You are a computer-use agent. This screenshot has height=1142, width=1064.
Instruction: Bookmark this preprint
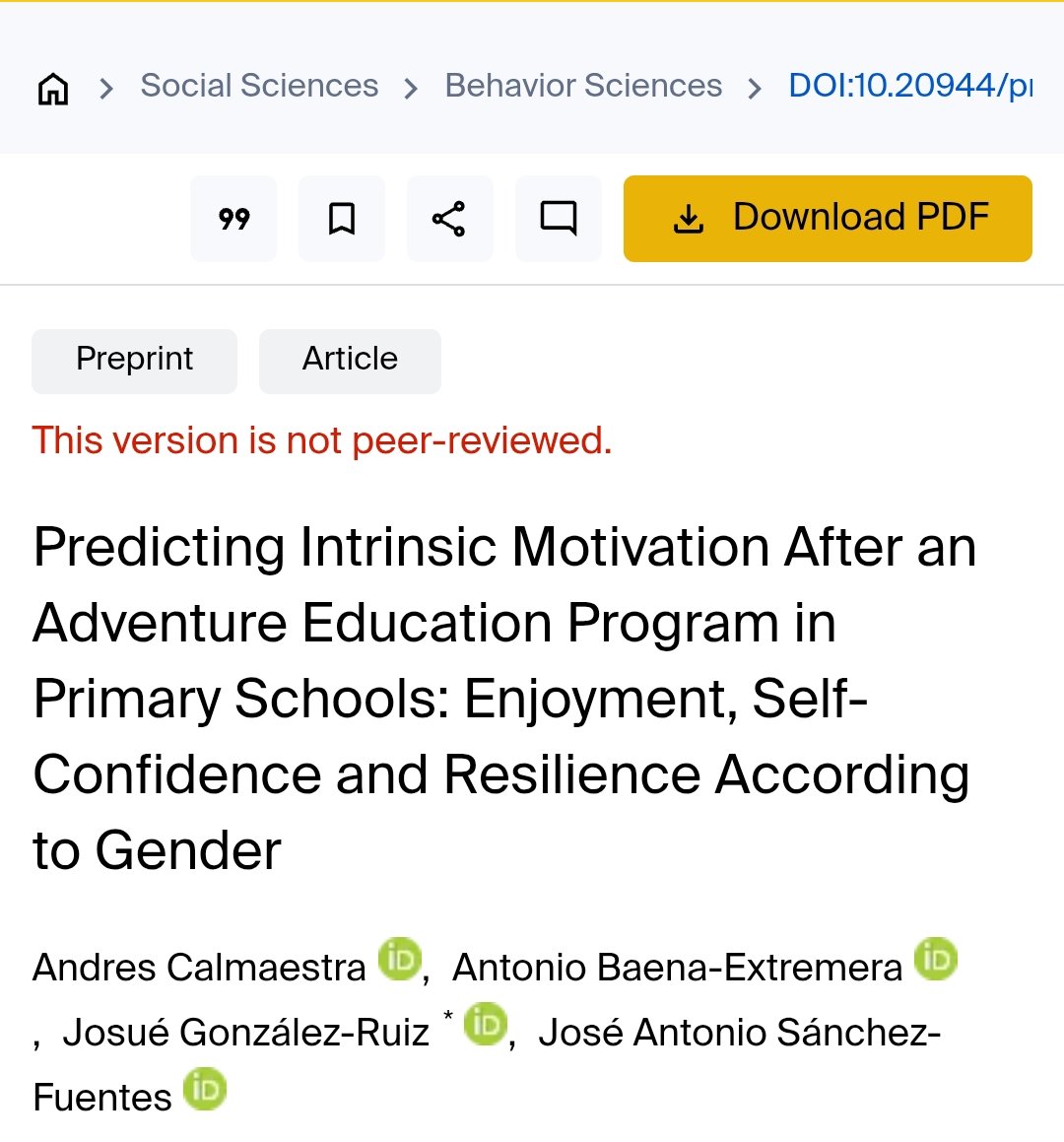(x=342, y=219)
